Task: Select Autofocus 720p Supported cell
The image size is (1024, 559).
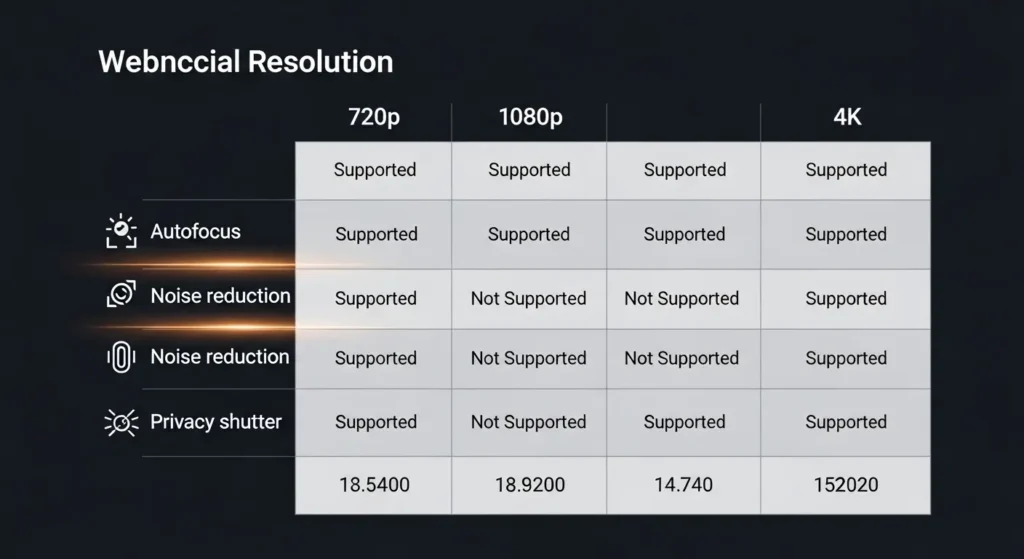Action: tap(376, 234)
